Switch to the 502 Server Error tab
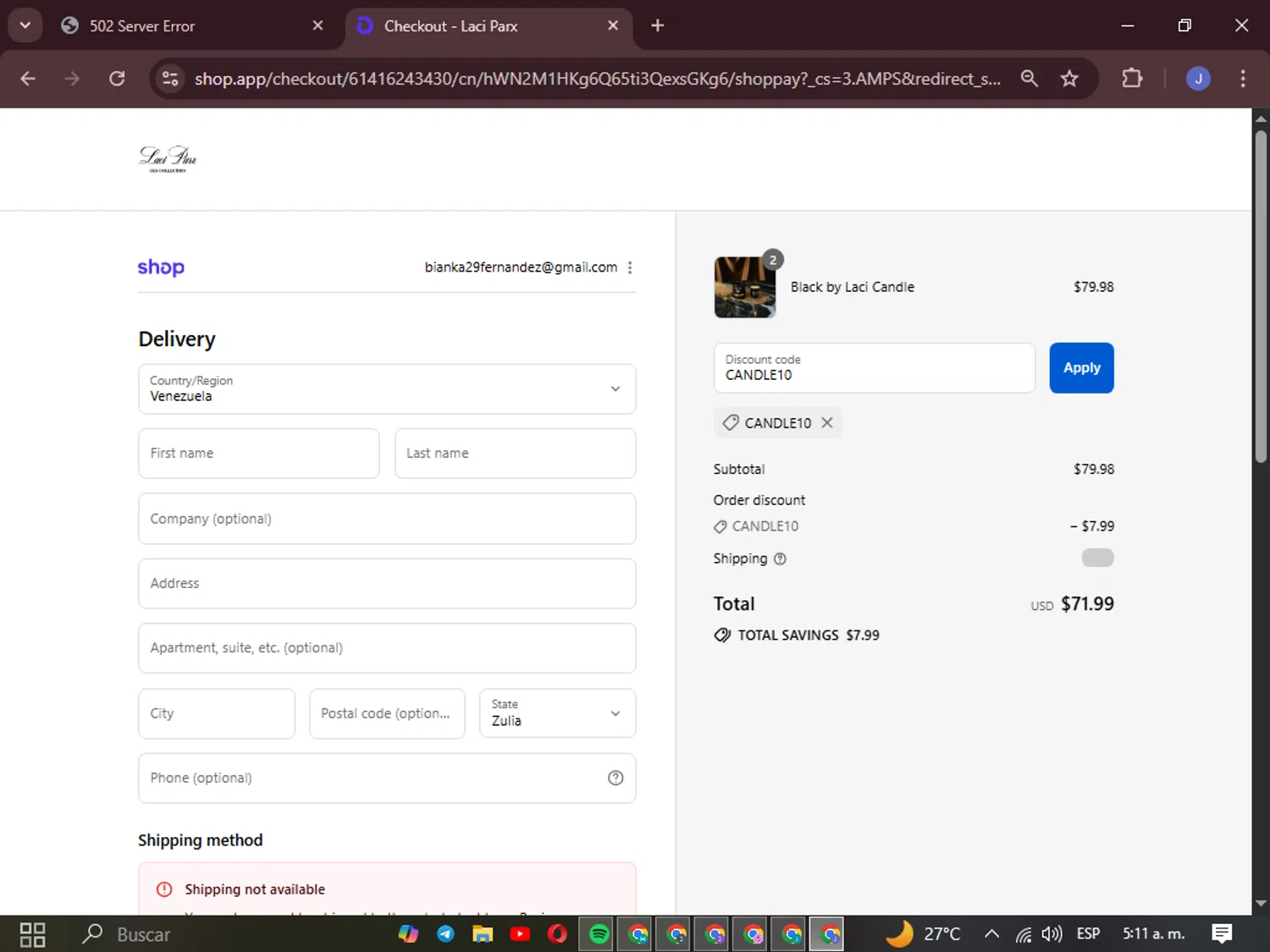The height and width of the screenshot is (952, 1270). point(191,26)
